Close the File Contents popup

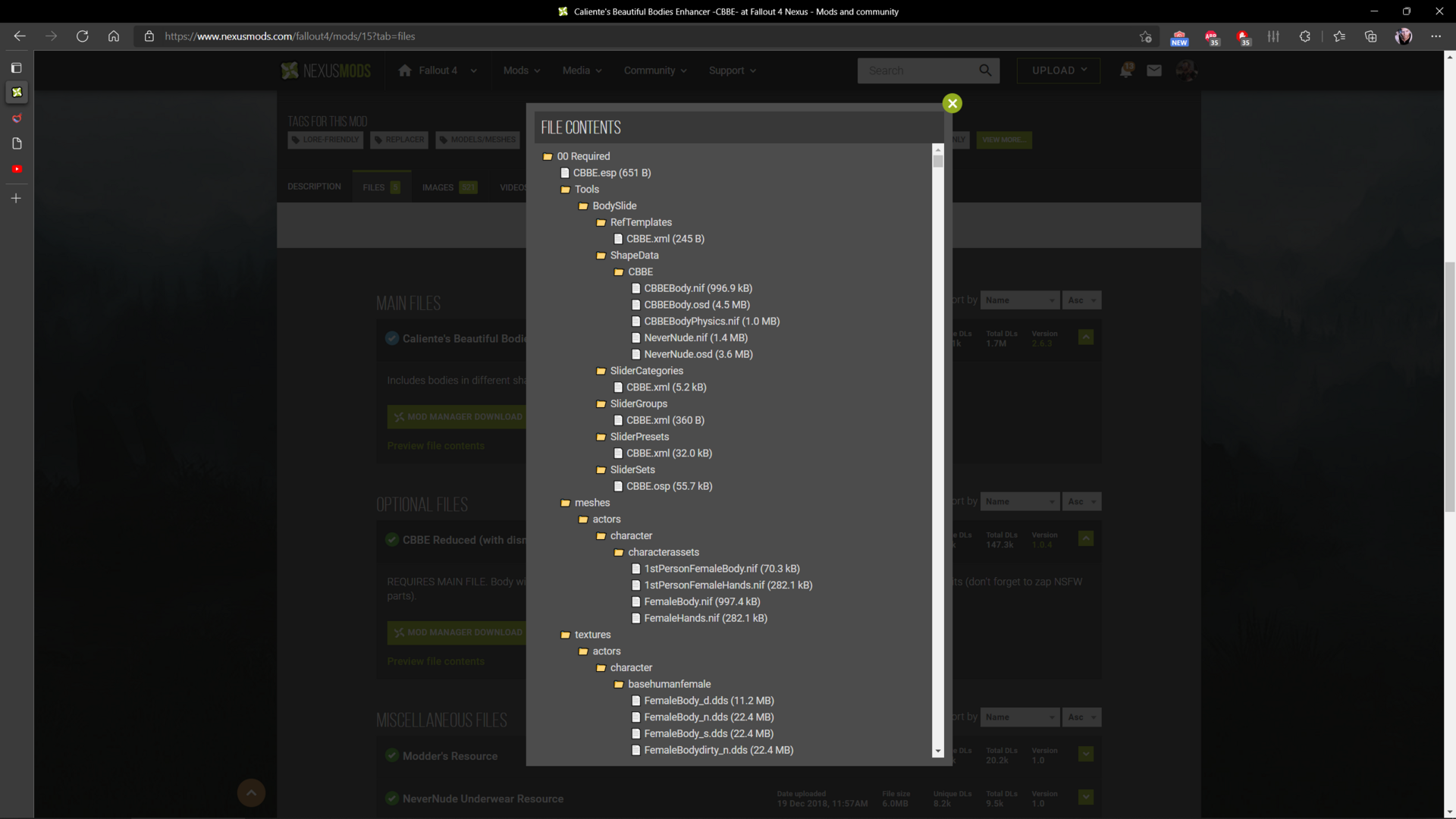tap(952, 103)
